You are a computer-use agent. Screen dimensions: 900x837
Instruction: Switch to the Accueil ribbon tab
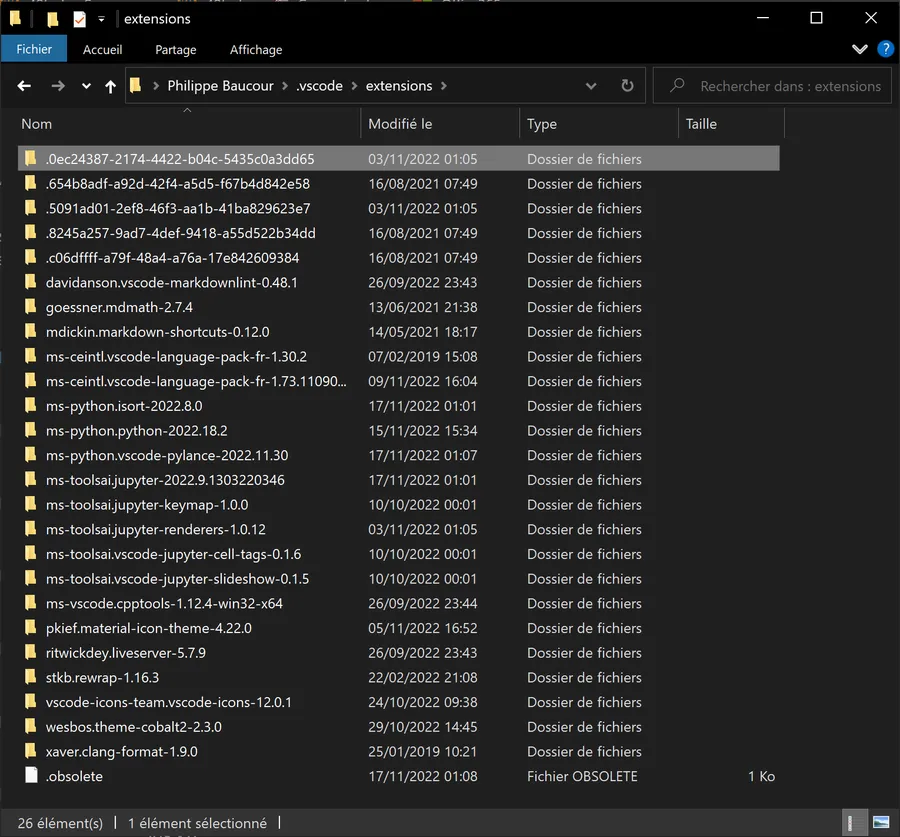(102, 50)
